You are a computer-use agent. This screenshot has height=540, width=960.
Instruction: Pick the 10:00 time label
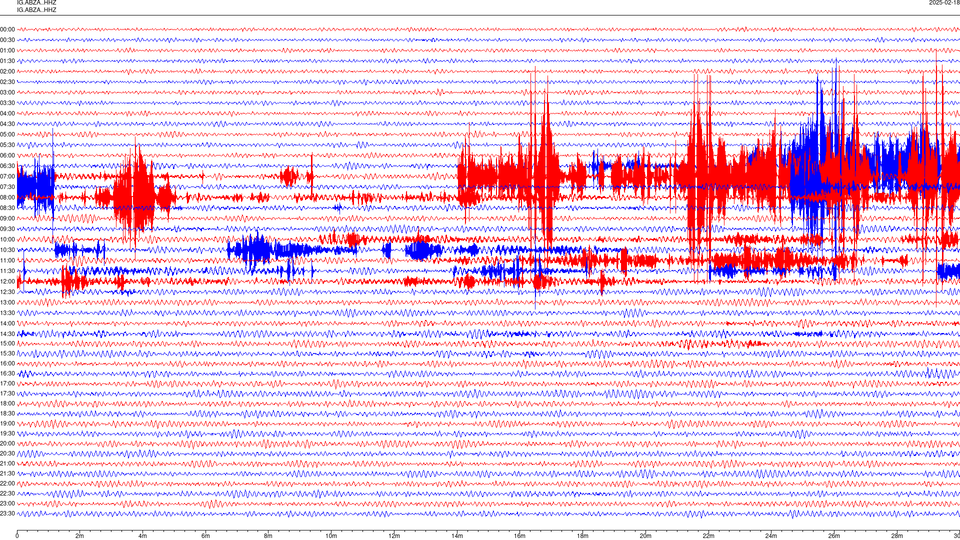pos(7,239)
